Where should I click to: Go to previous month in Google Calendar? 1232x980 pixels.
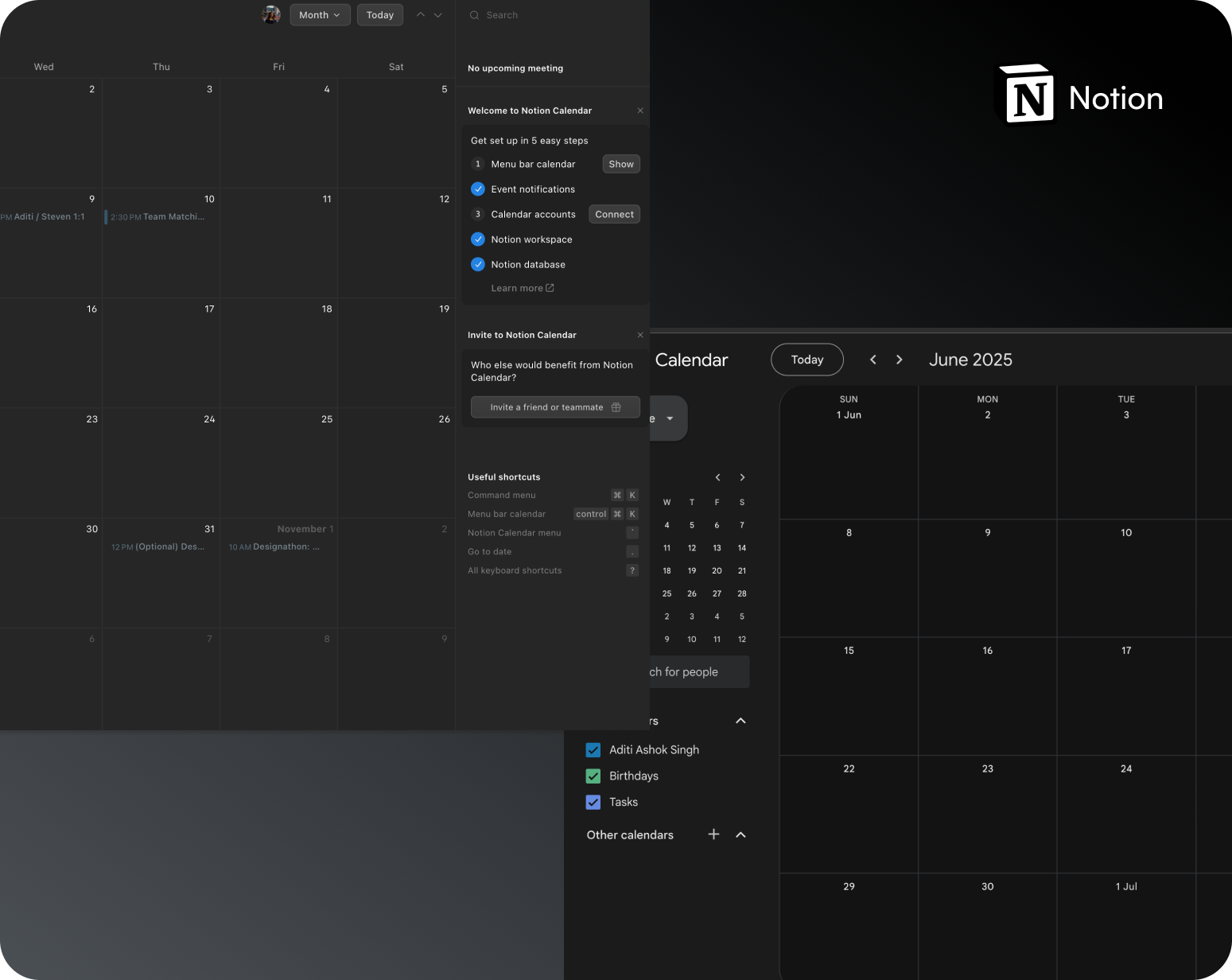873,360
